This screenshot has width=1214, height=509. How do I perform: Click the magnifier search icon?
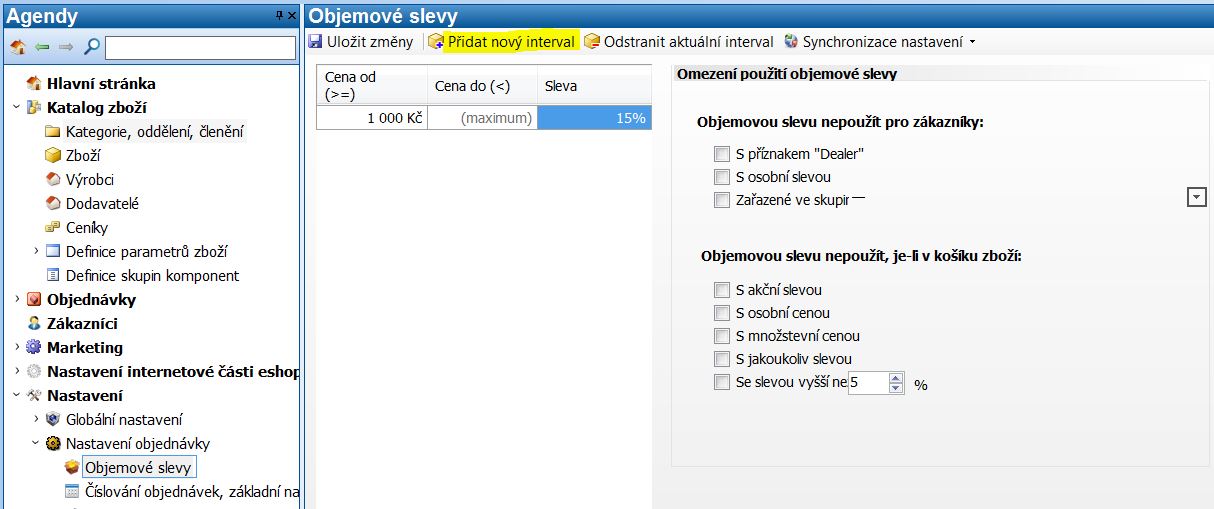pyautogui.click(x=91, y=47)
